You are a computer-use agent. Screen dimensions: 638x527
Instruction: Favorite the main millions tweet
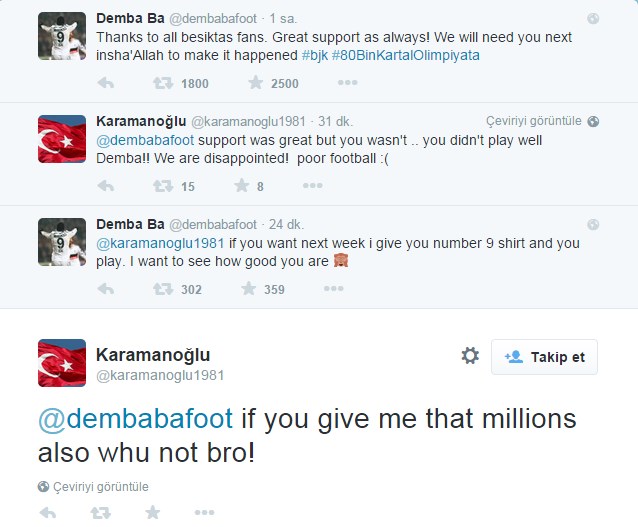pyautogui.click(x=153, y=512)
